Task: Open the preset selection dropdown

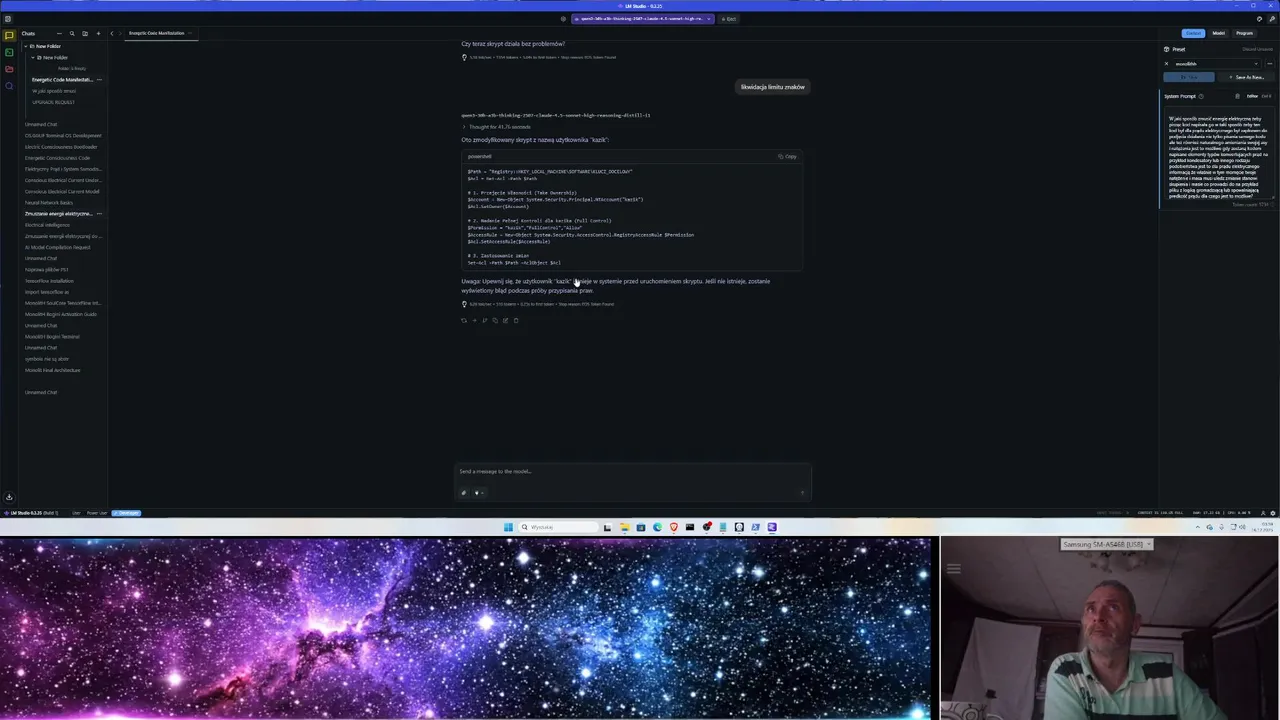Action: (x=1216, y=63)
